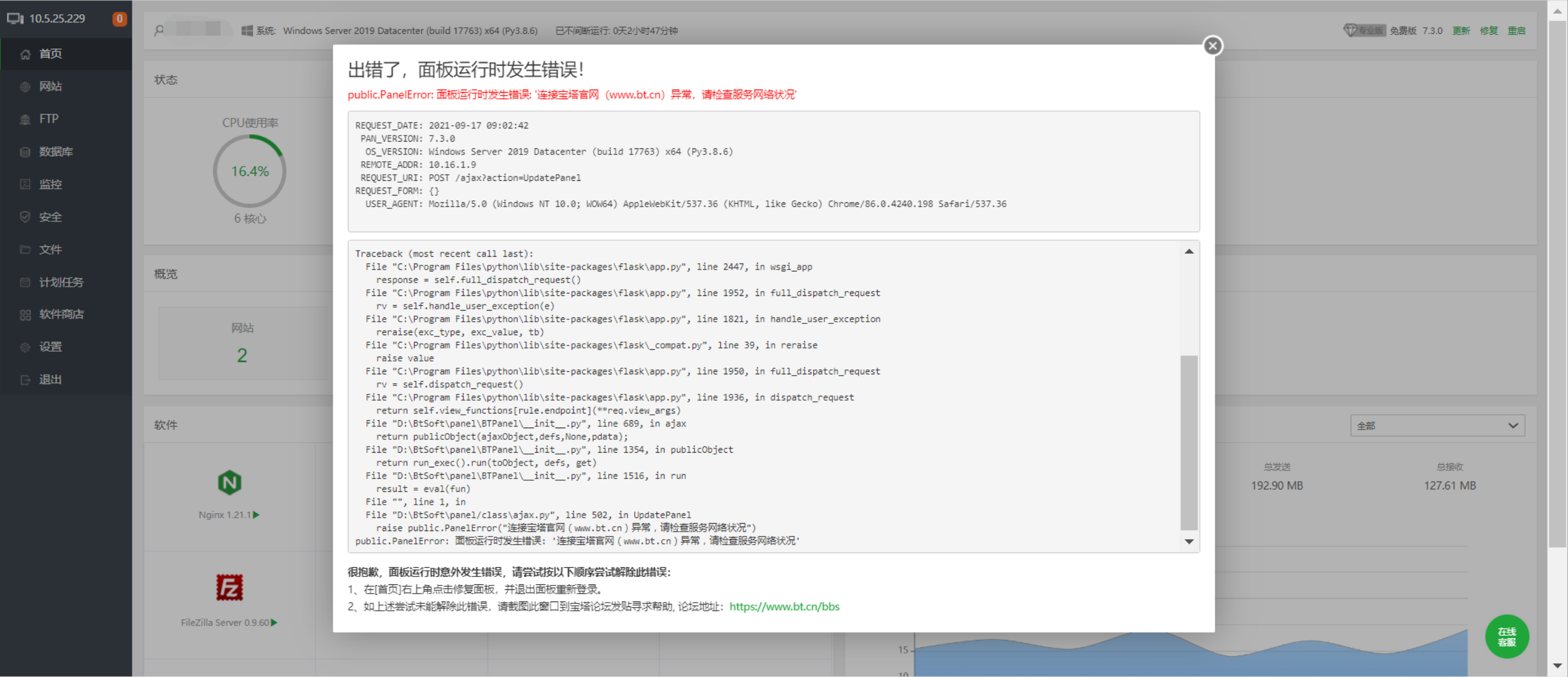Open the 在线客服 online support bubble
The image size is (1568, 677).
coord(1507,636)
